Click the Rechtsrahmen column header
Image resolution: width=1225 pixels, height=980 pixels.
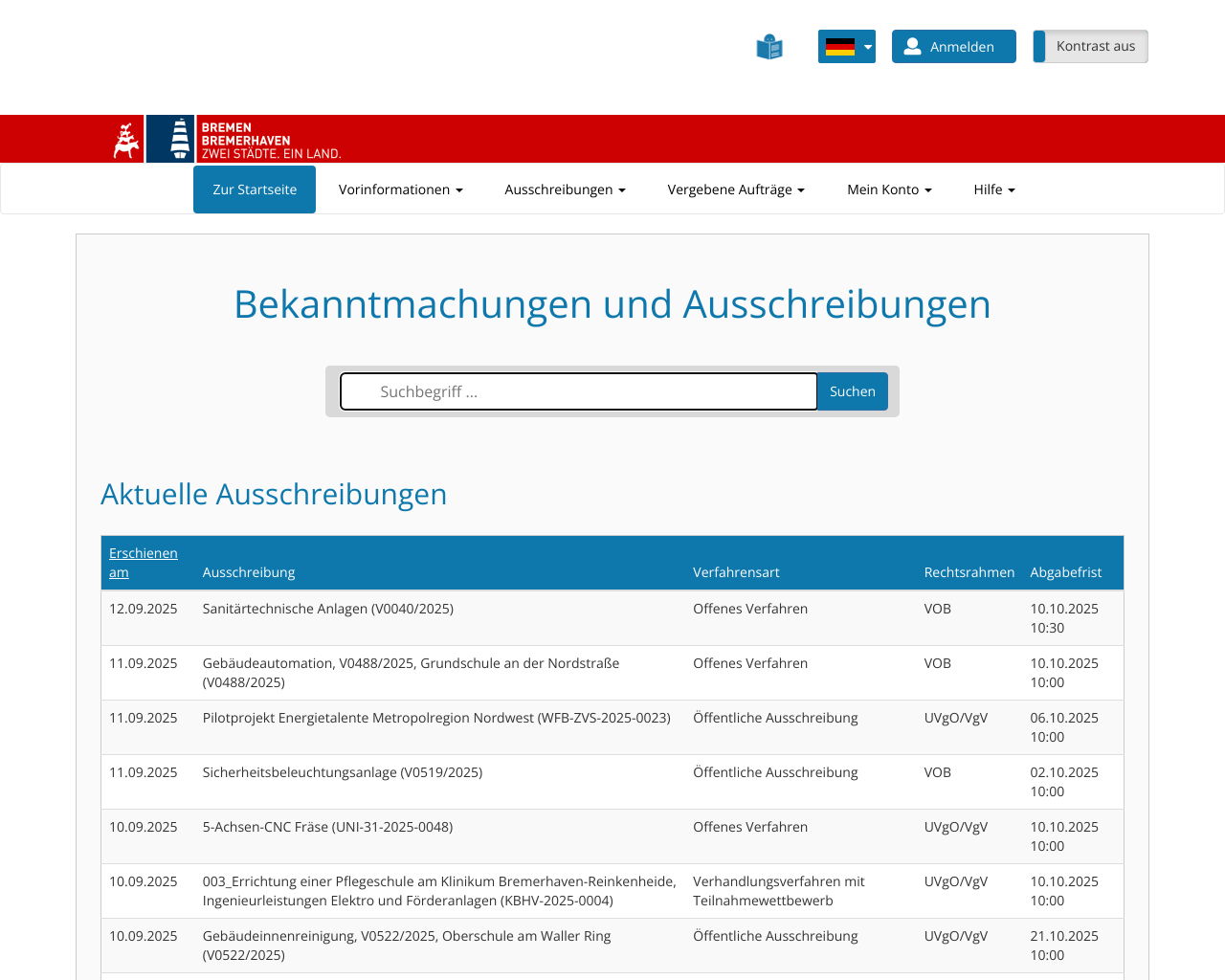pyautogui.click(x=969, y=572)
